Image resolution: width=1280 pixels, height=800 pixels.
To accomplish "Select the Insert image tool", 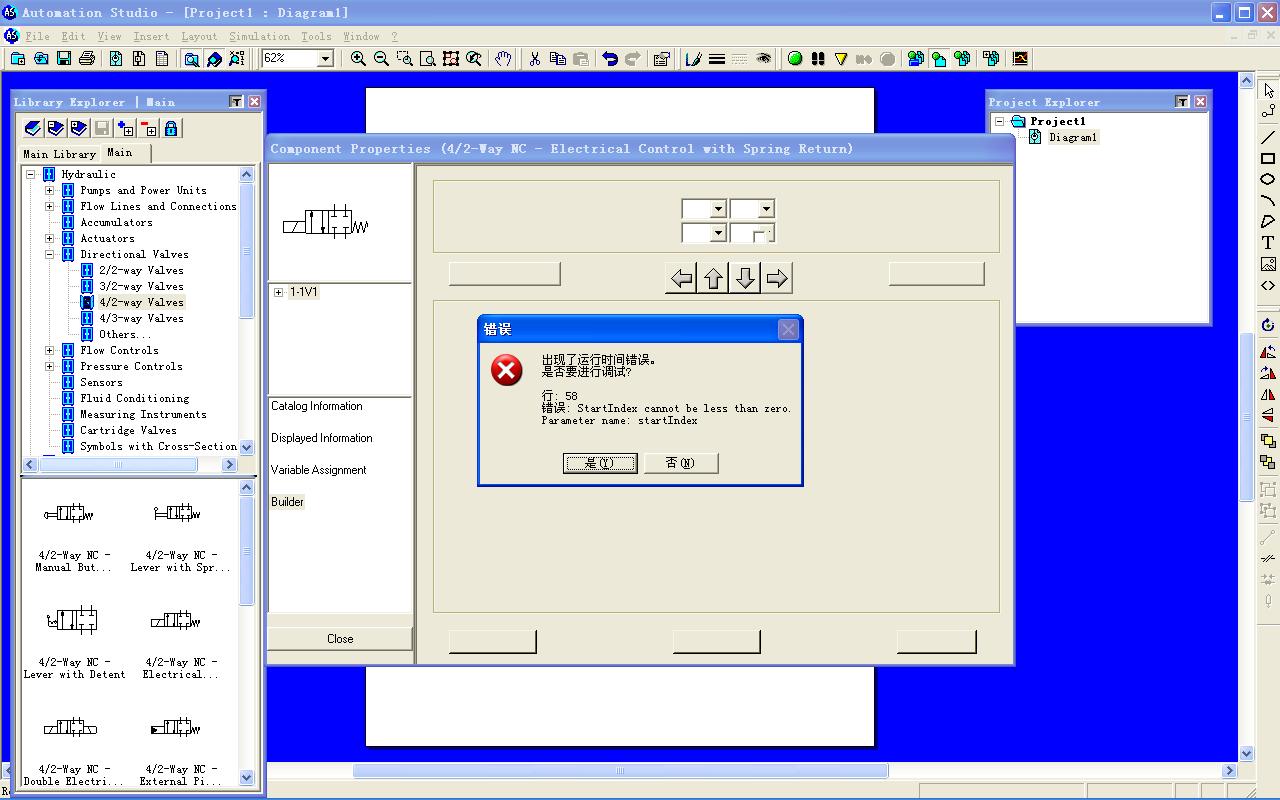I will click(1268, 264).
